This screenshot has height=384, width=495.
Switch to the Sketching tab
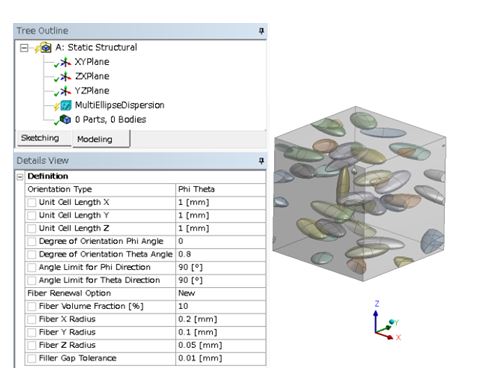[40, 138]
